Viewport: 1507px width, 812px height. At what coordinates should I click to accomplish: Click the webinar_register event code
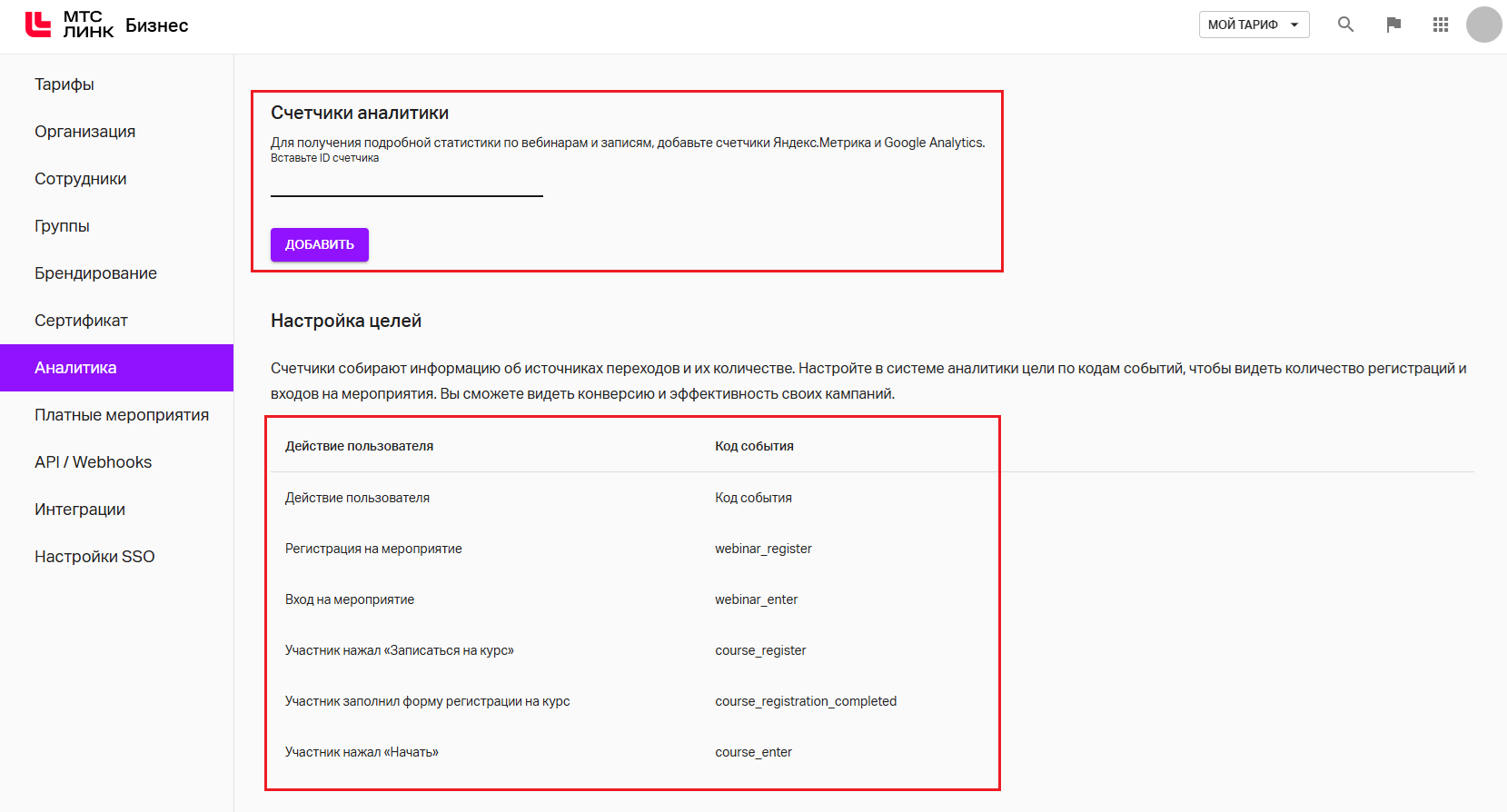click(763, 549)
